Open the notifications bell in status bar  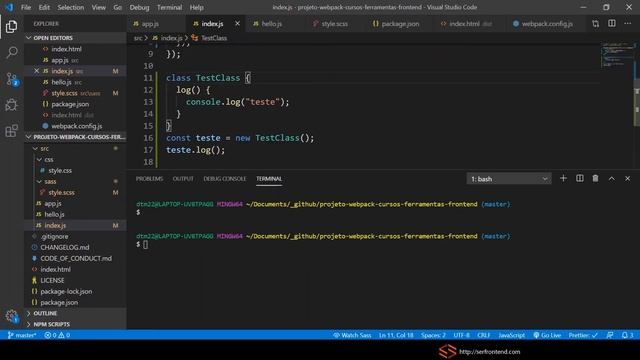click(627, 335)
